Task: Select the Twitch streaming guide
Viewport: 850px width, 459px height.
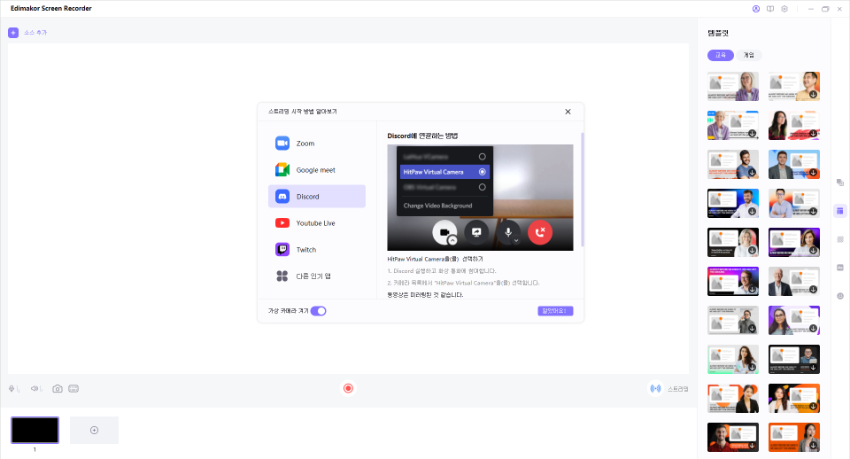Action: click(x=317, y=249)
